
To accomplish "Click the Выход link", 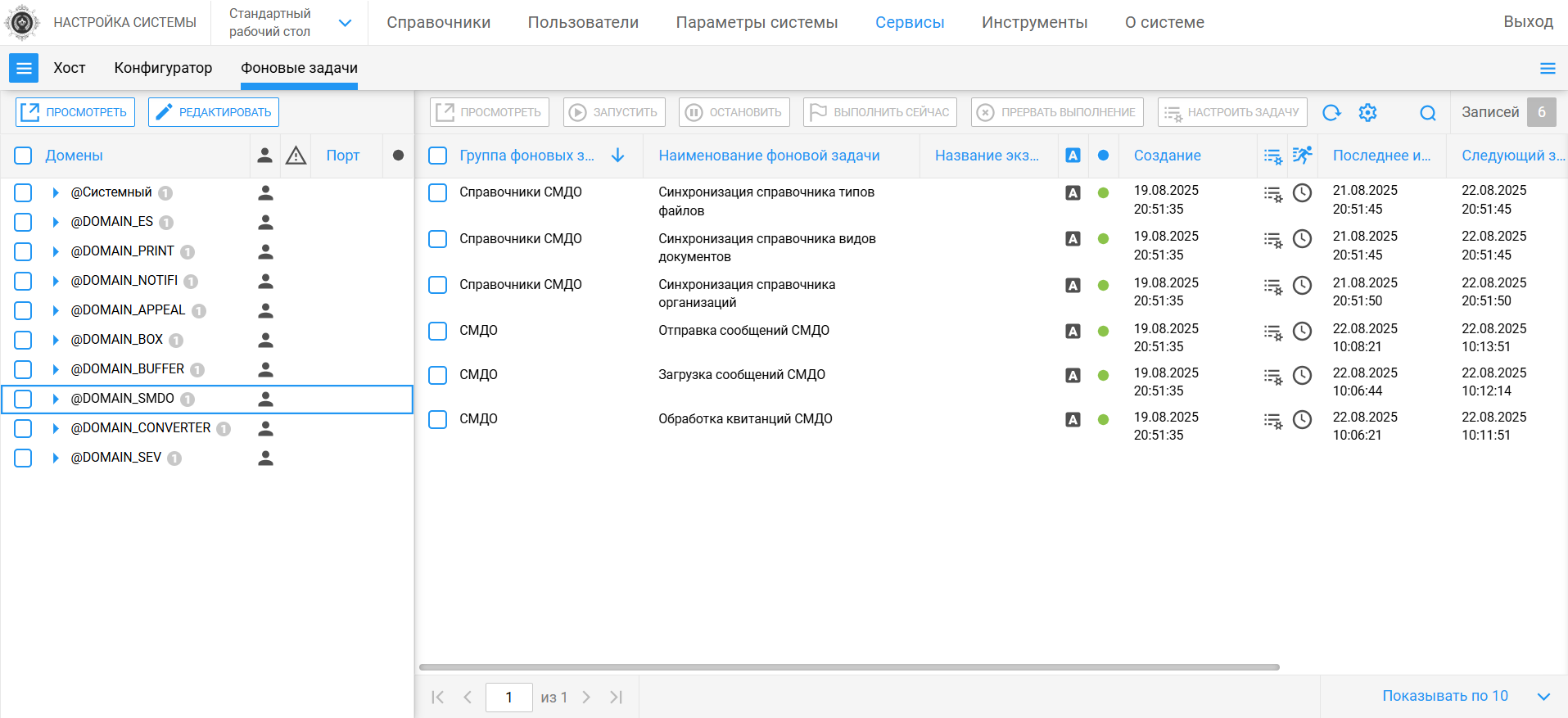I will pos(1527,22).
